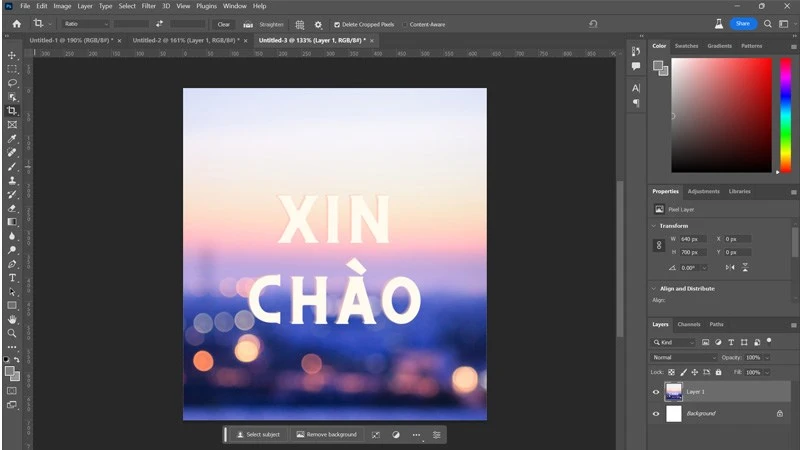Screen dimensions: 800x450
Task: Select the Horizontal Type tool
Action: coord(12,278)
